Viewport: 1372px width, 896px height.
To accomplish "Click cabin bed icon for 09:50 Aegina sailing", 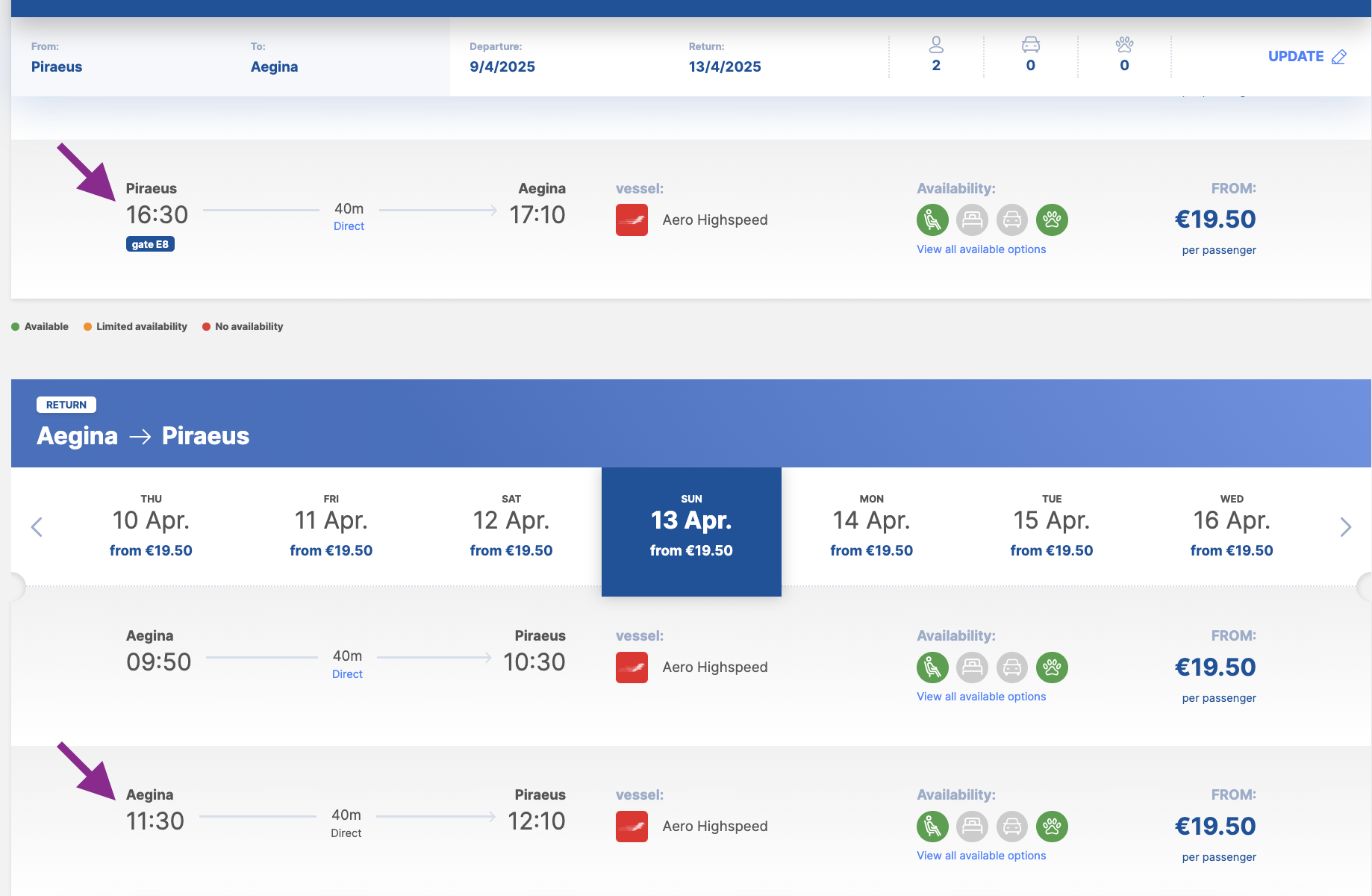I will (972, 668).
